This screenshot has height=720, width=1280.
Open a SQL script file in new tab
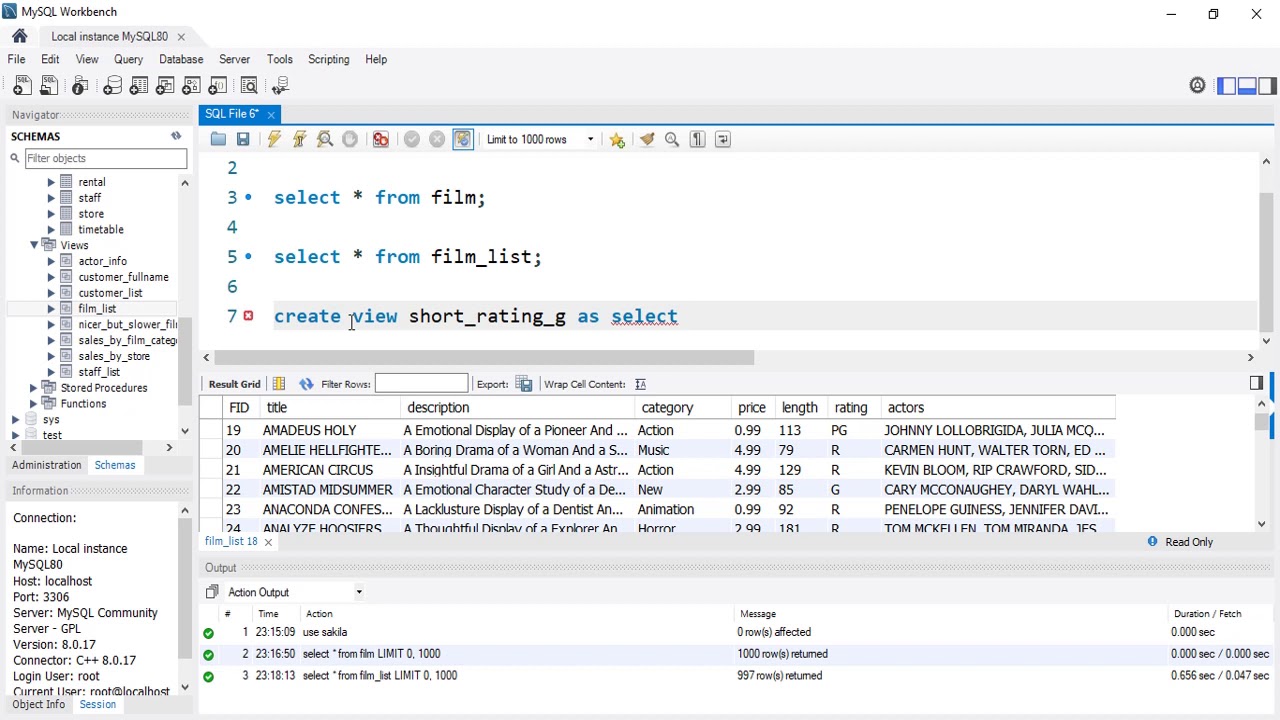coord(49,86)
